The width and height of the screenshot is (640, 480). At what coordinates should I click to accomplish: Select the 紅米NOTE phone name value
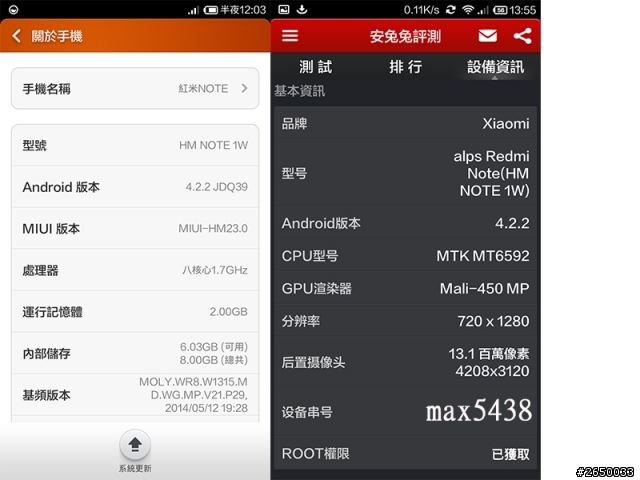203,89
